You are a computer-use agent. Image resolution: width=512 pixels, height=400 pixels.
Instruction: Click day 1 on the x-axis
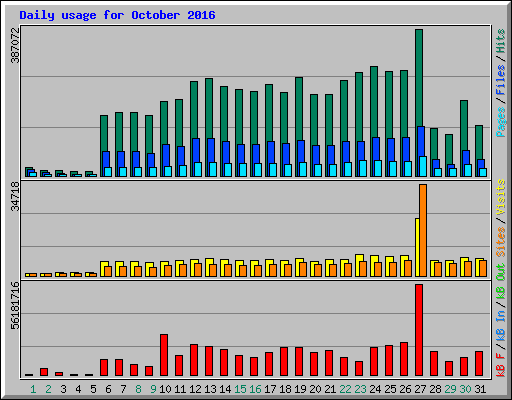33,389
